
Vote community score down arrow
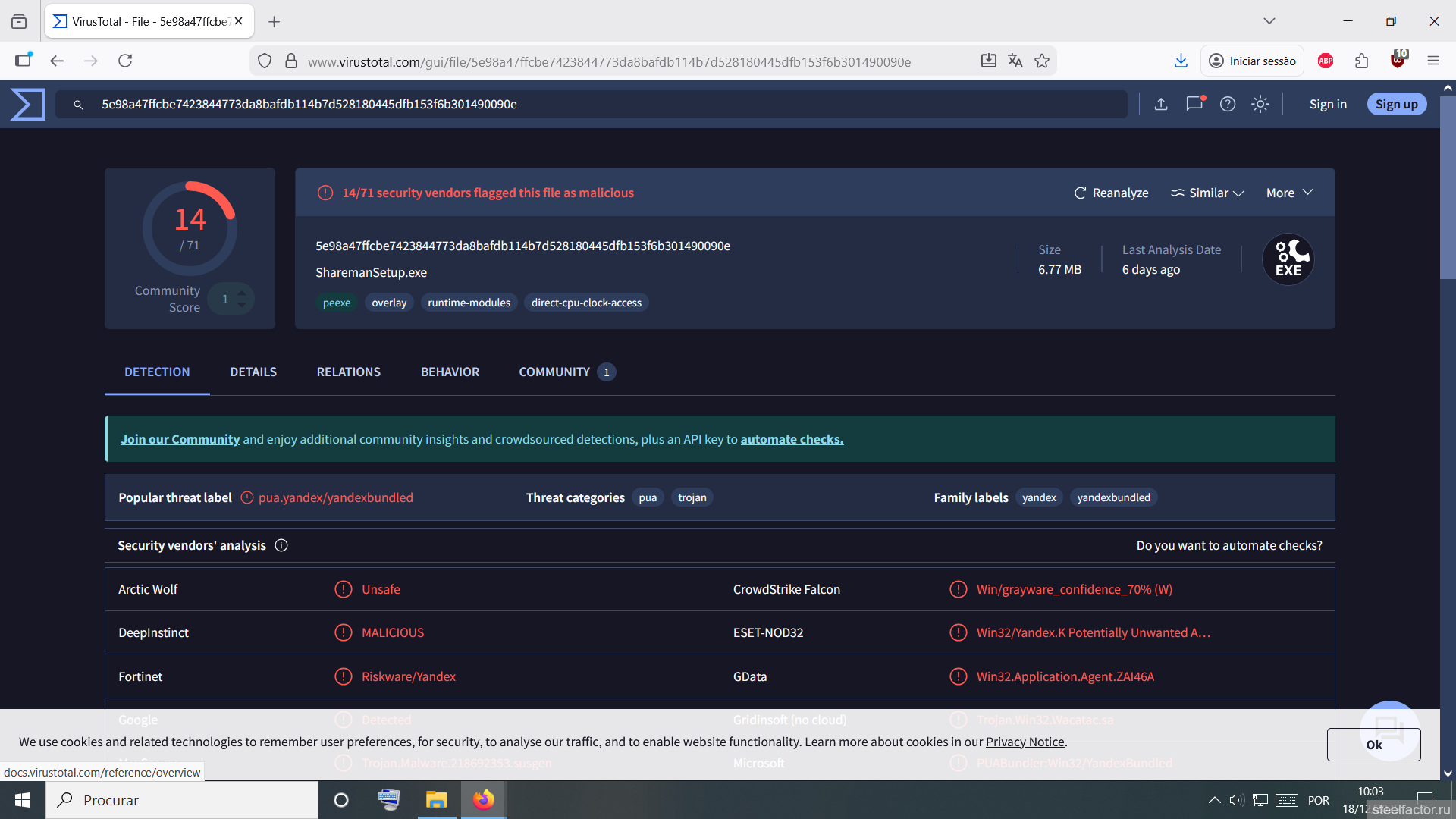pyautogui.click(x=241, y=305)
